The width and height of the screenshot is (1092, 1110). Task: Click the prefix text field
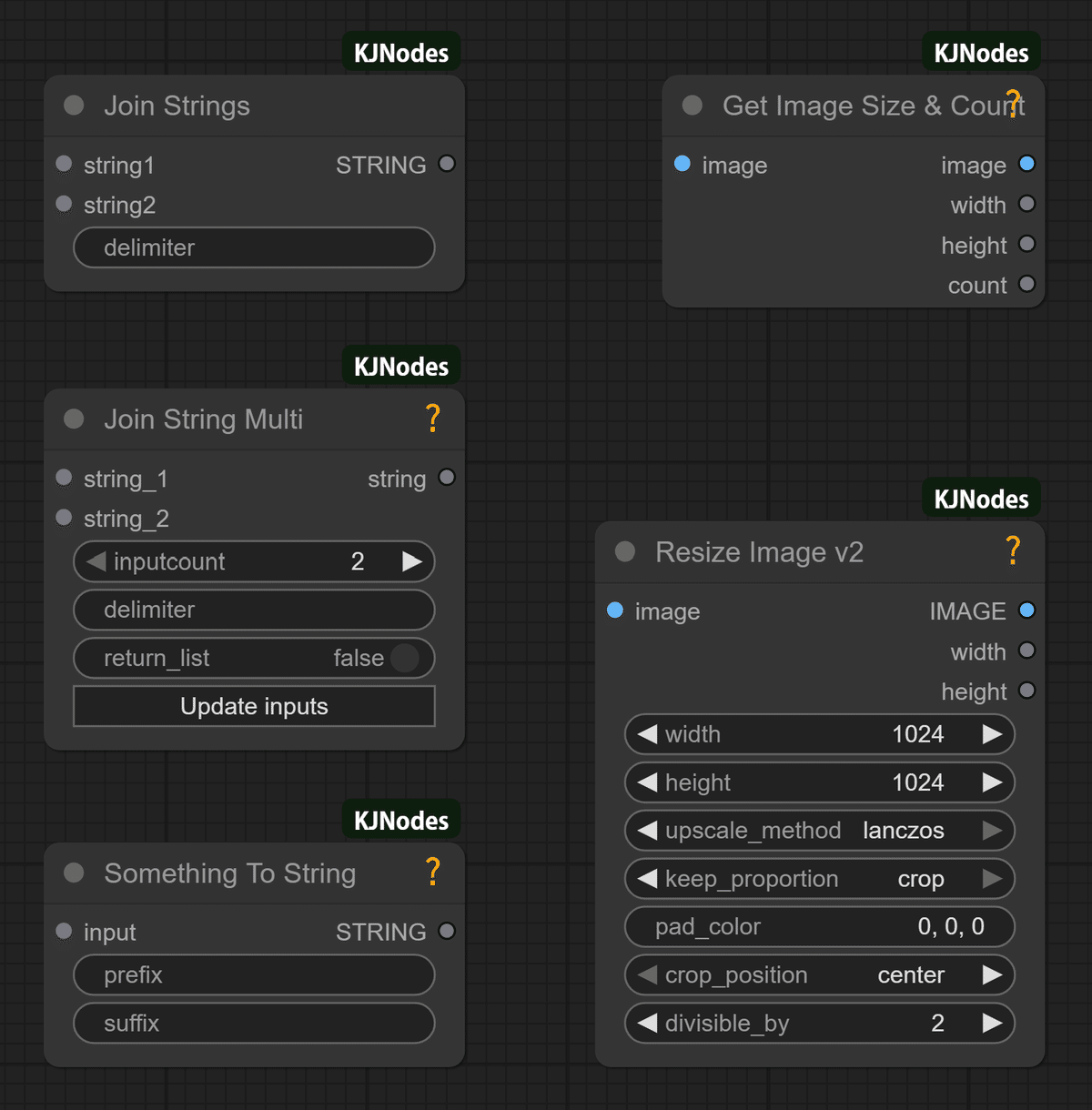tap(254, 975)
